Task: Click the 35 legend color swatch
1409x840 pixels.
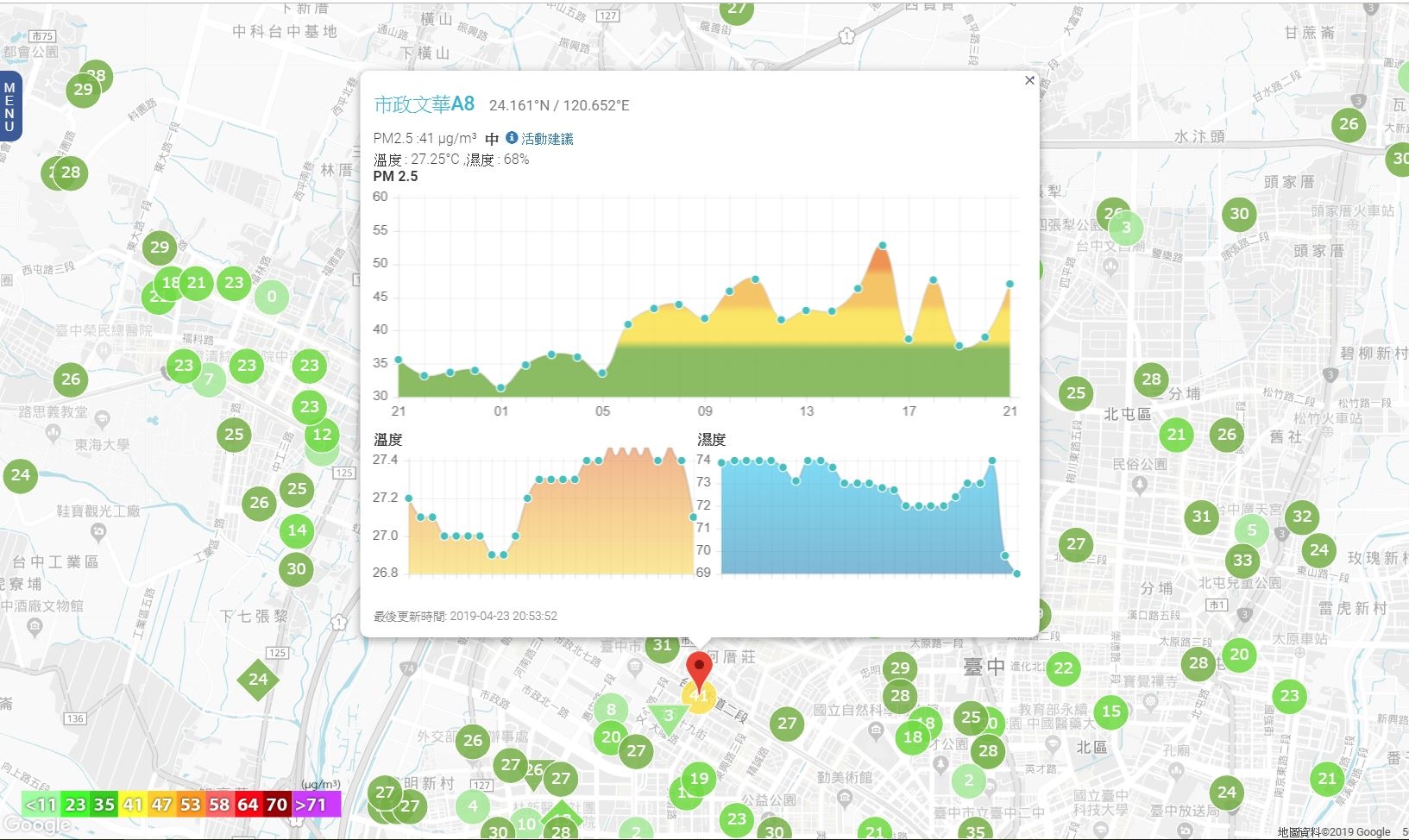Action: 104,805
